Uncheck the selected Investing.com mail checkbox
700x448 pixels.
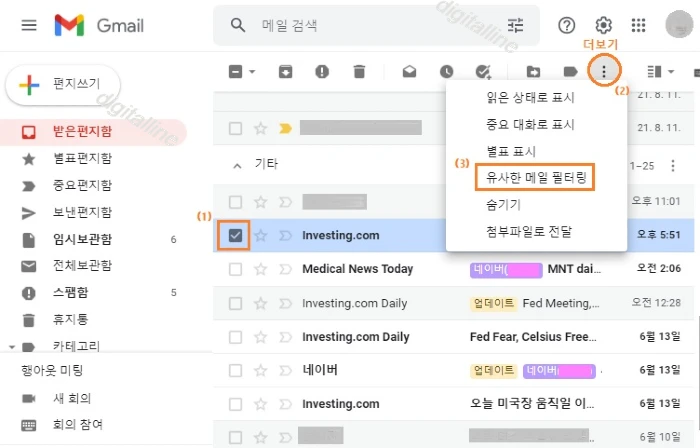pos(235,235)
